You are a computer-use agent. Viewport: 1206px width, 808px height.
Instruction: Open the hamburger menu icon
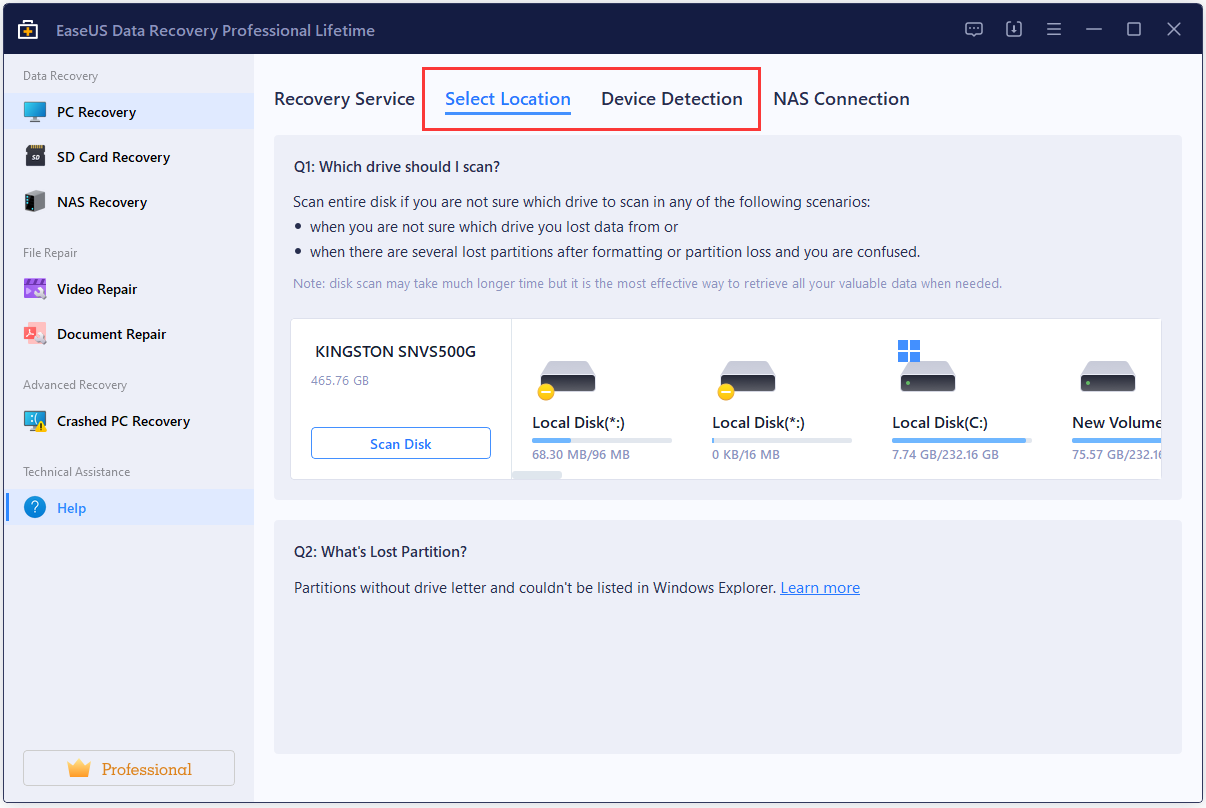1054,30
